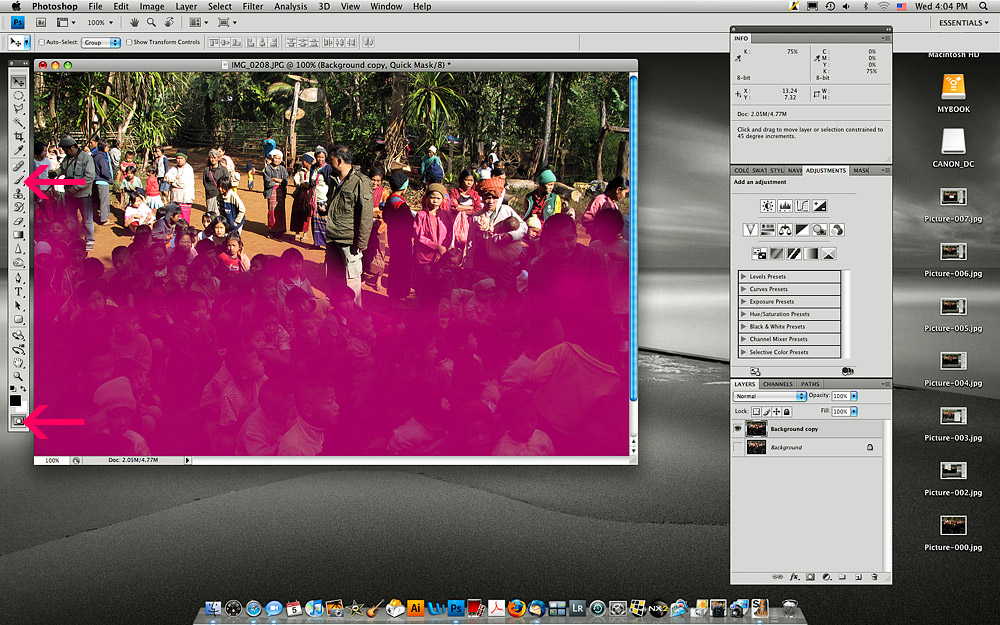
Task: Choose the Eyedropper tool
Action: point(18,151)
